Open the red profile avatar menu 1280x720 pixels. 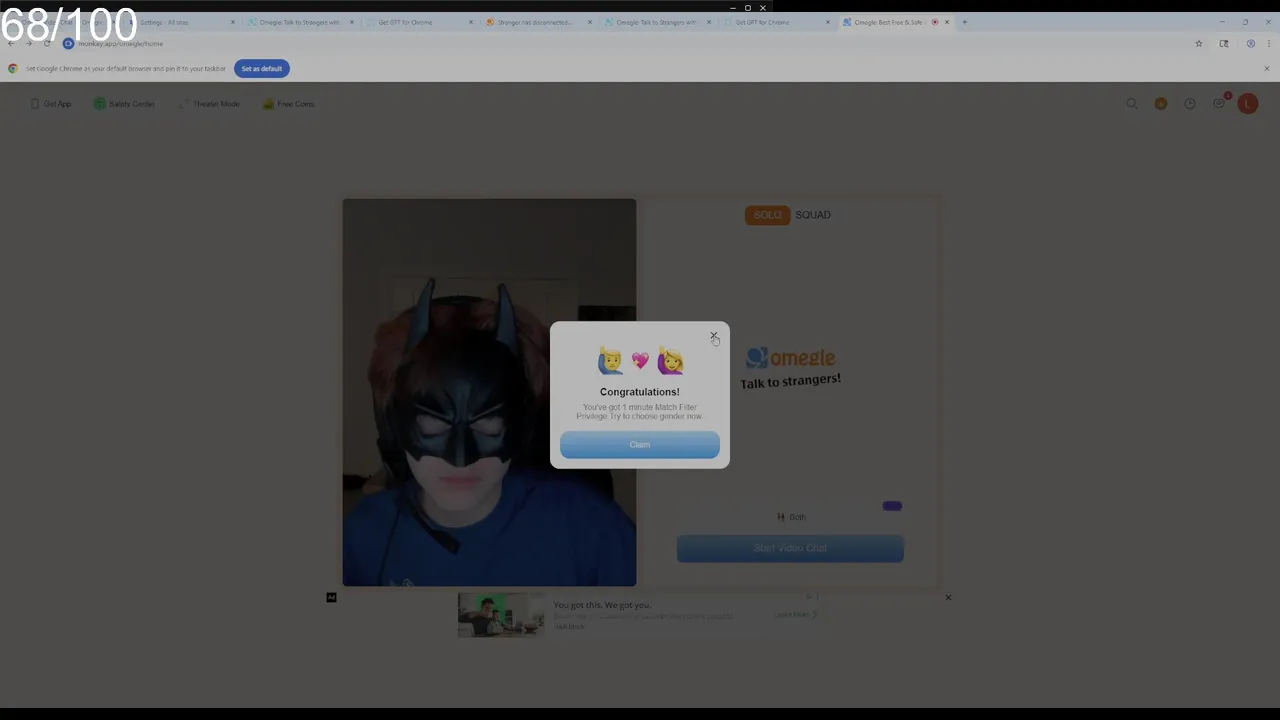(1248, 104)
